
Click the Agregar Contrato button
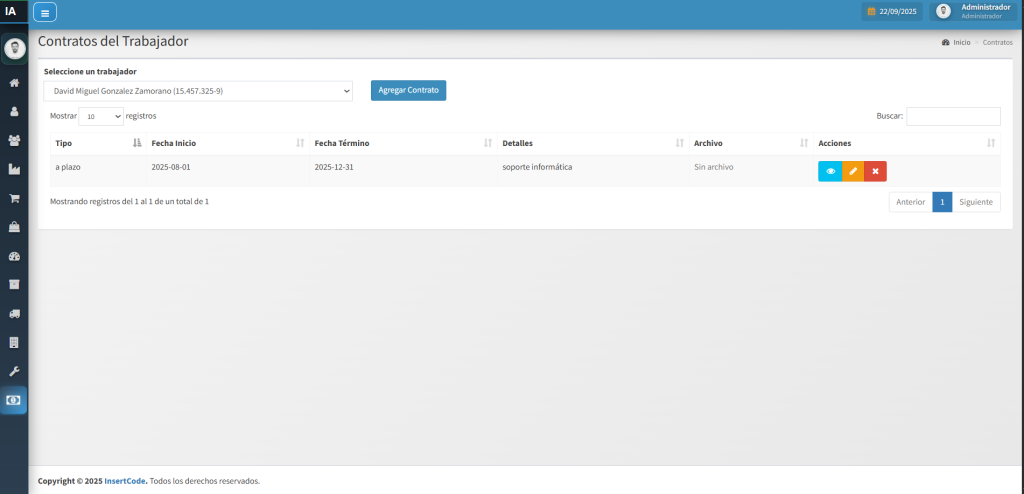coord(408,90)
